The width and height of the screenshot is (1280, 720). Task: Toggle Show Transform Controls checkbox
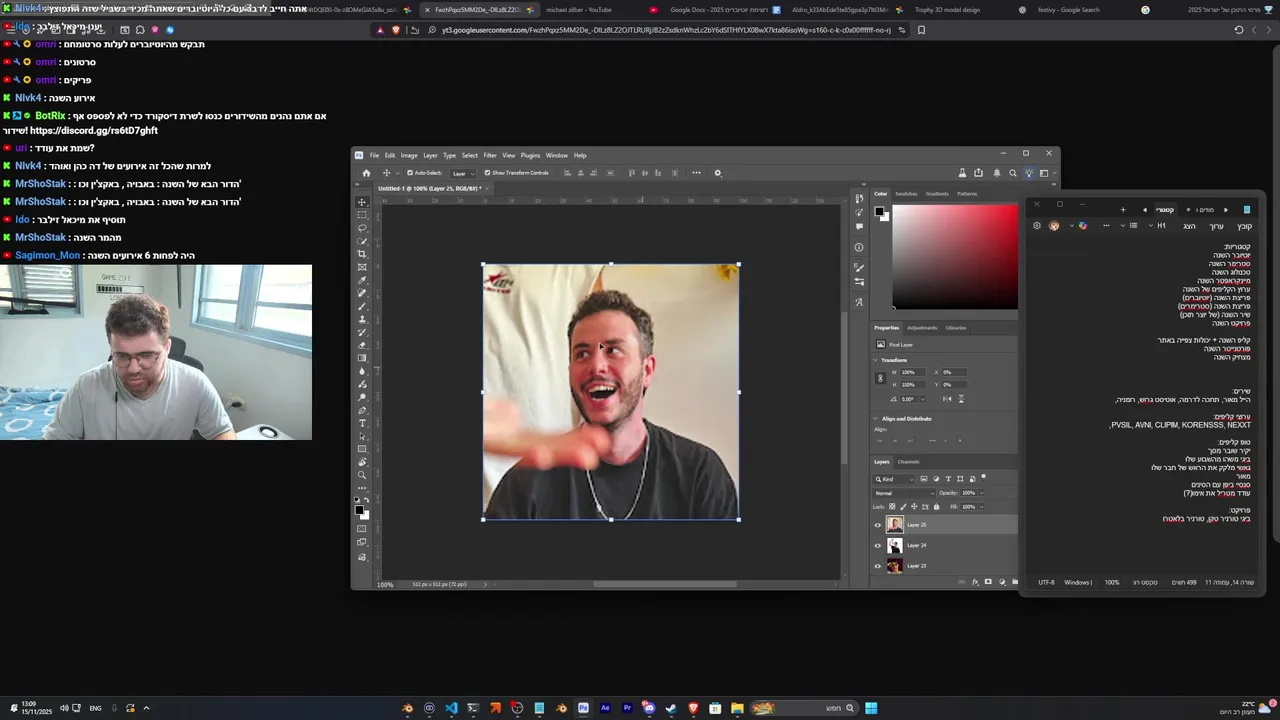click(x=487, y=173)
